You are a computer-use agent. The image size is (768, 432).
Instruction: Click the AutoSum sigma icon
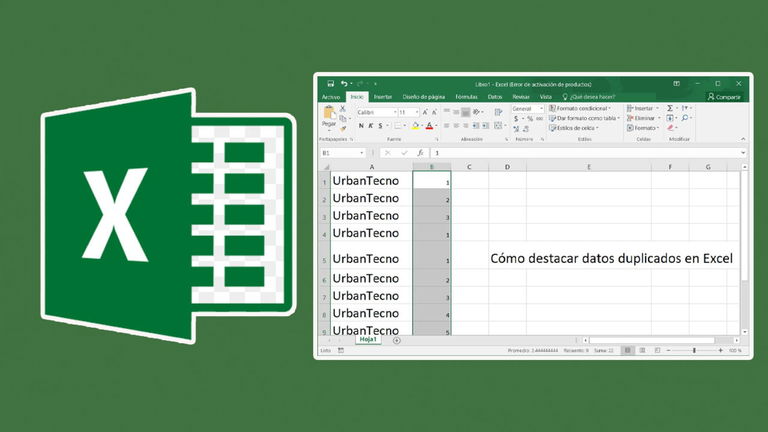point(670,108)
